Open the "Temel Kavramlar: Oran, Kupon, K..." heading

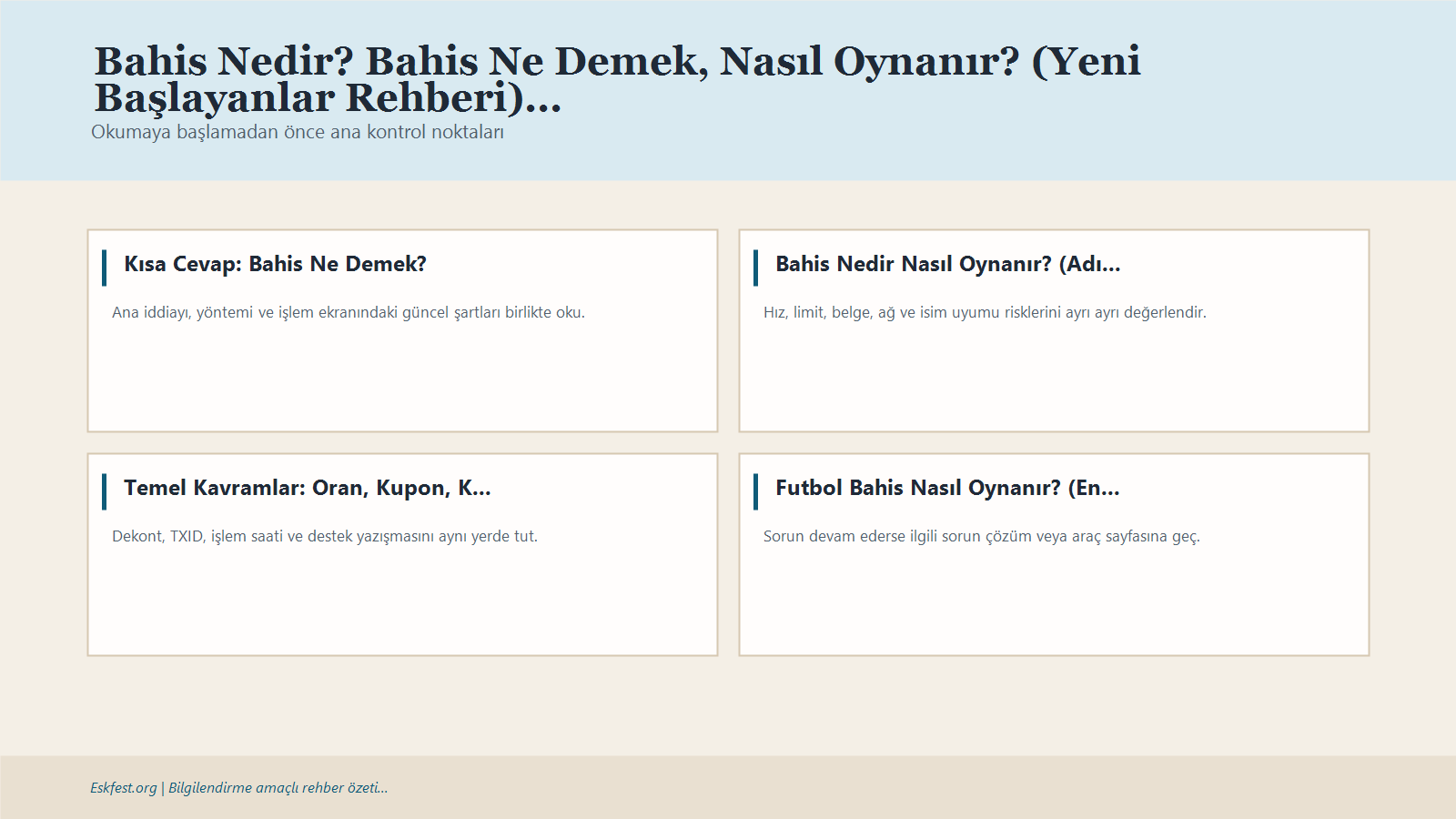(307, 488)
